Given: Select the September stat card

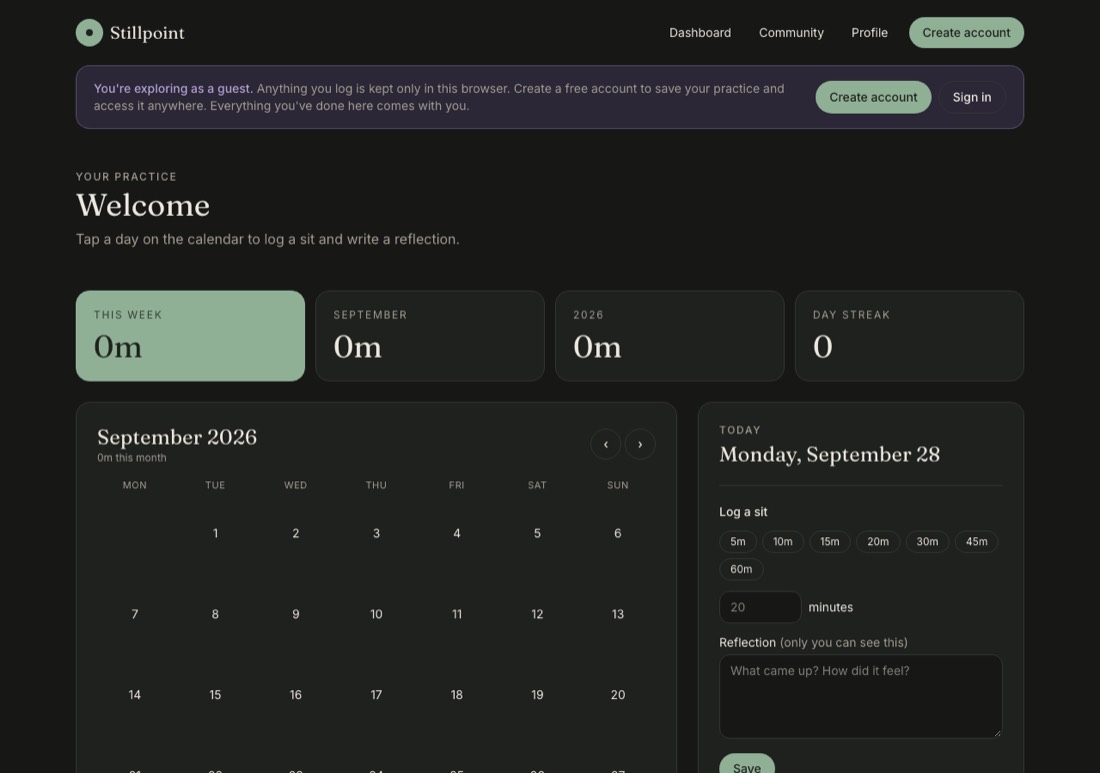Looking at the screenshot, I should (430, 335).
